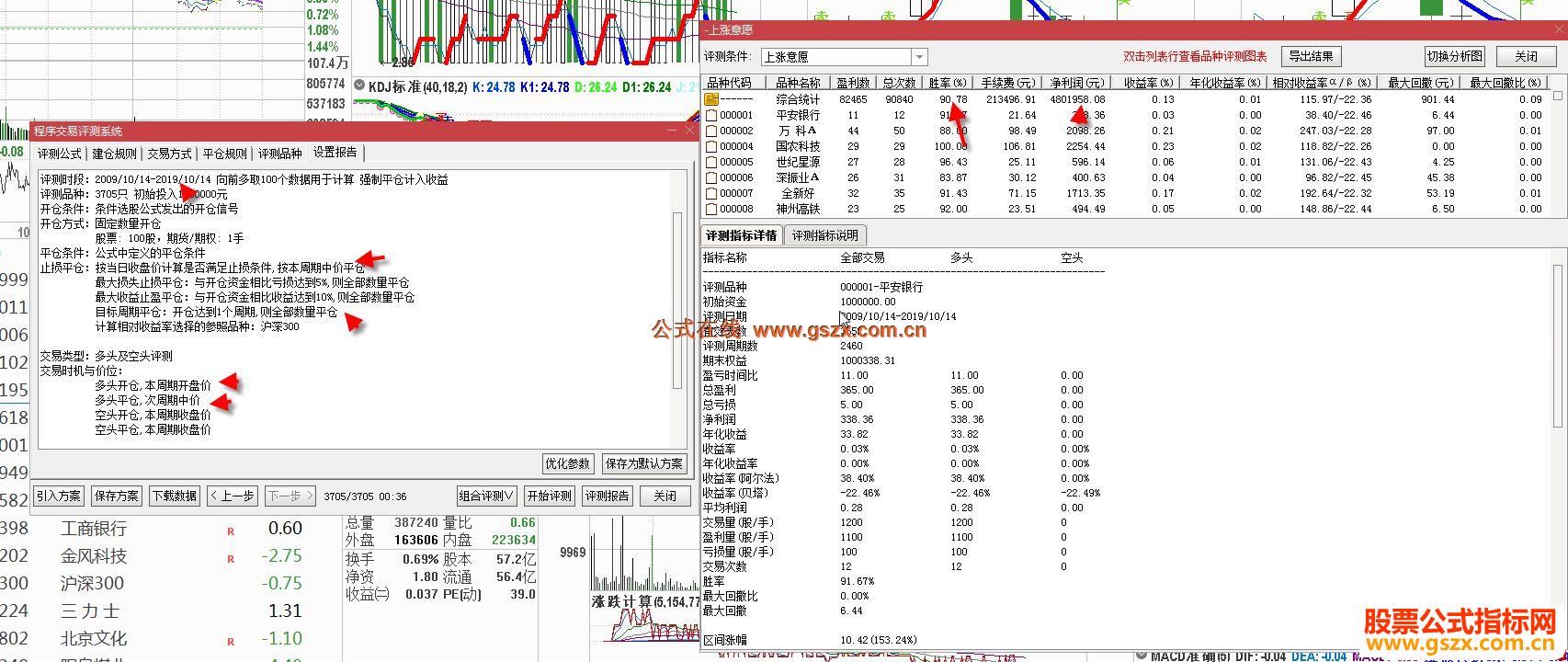Select the 万科A row in results
Screen dimensions: 1568x662
1126,131
